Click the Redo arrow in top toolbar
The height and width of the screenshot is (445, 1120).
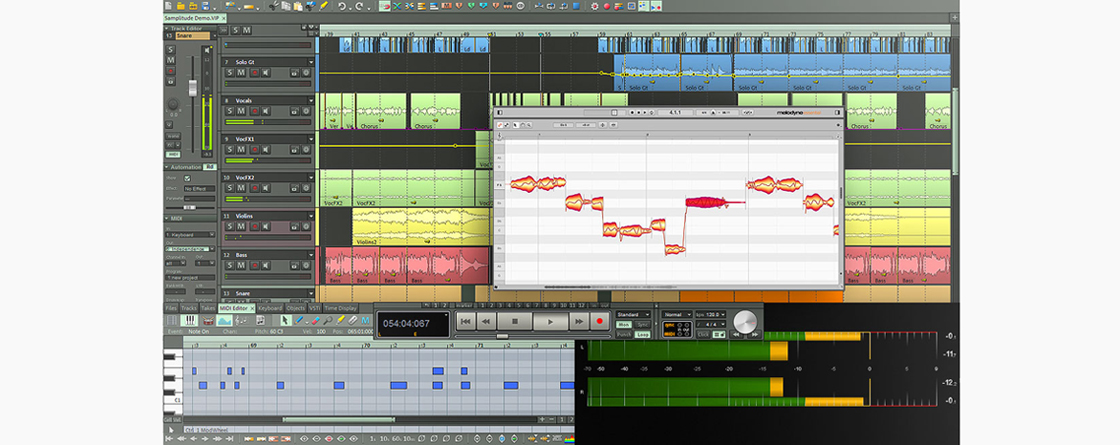tap(358, 6)
